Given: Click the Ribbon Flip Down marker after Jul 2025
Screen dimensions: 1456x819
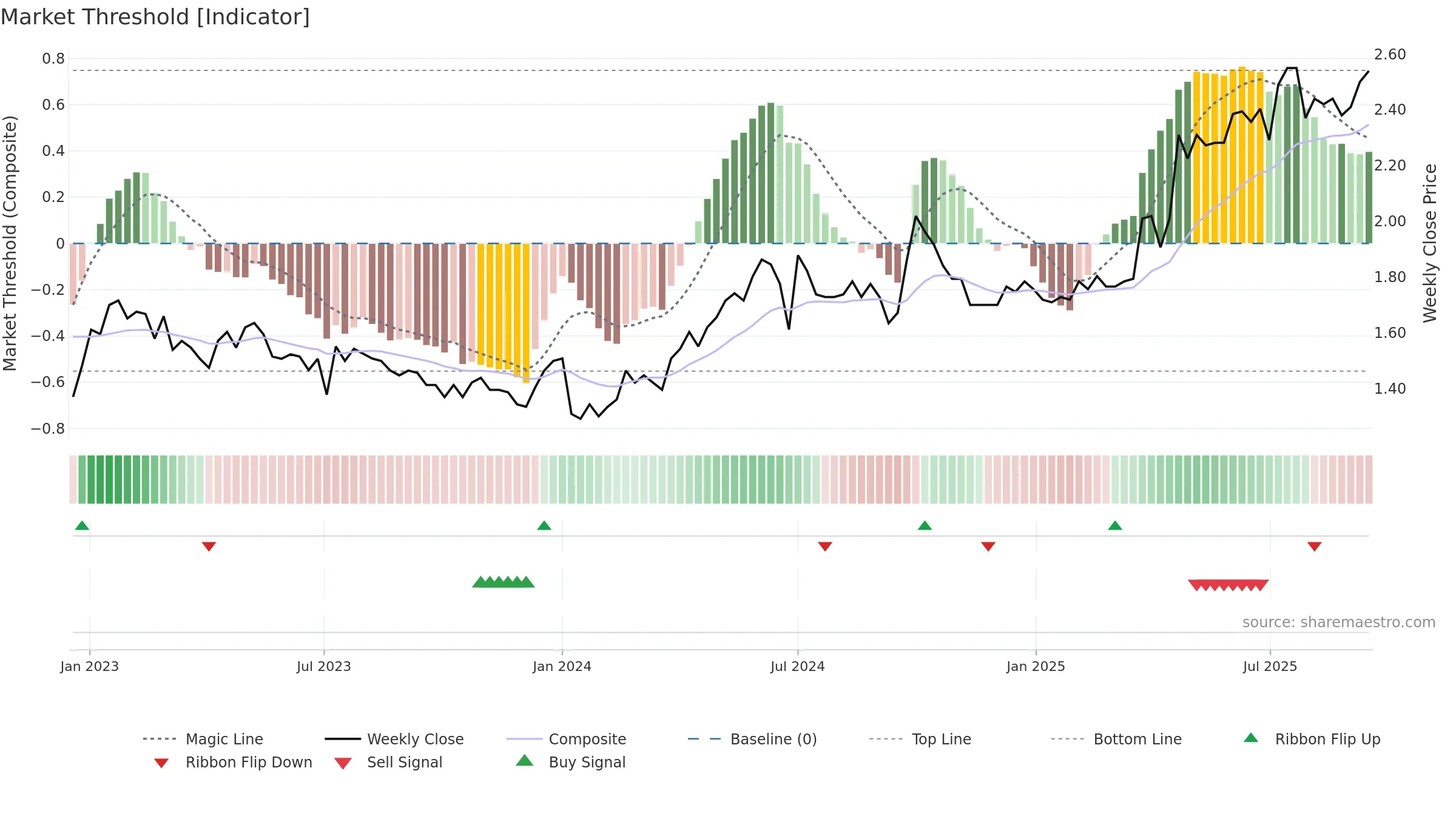Looking at the screenshot, I should coord(1315,547).
